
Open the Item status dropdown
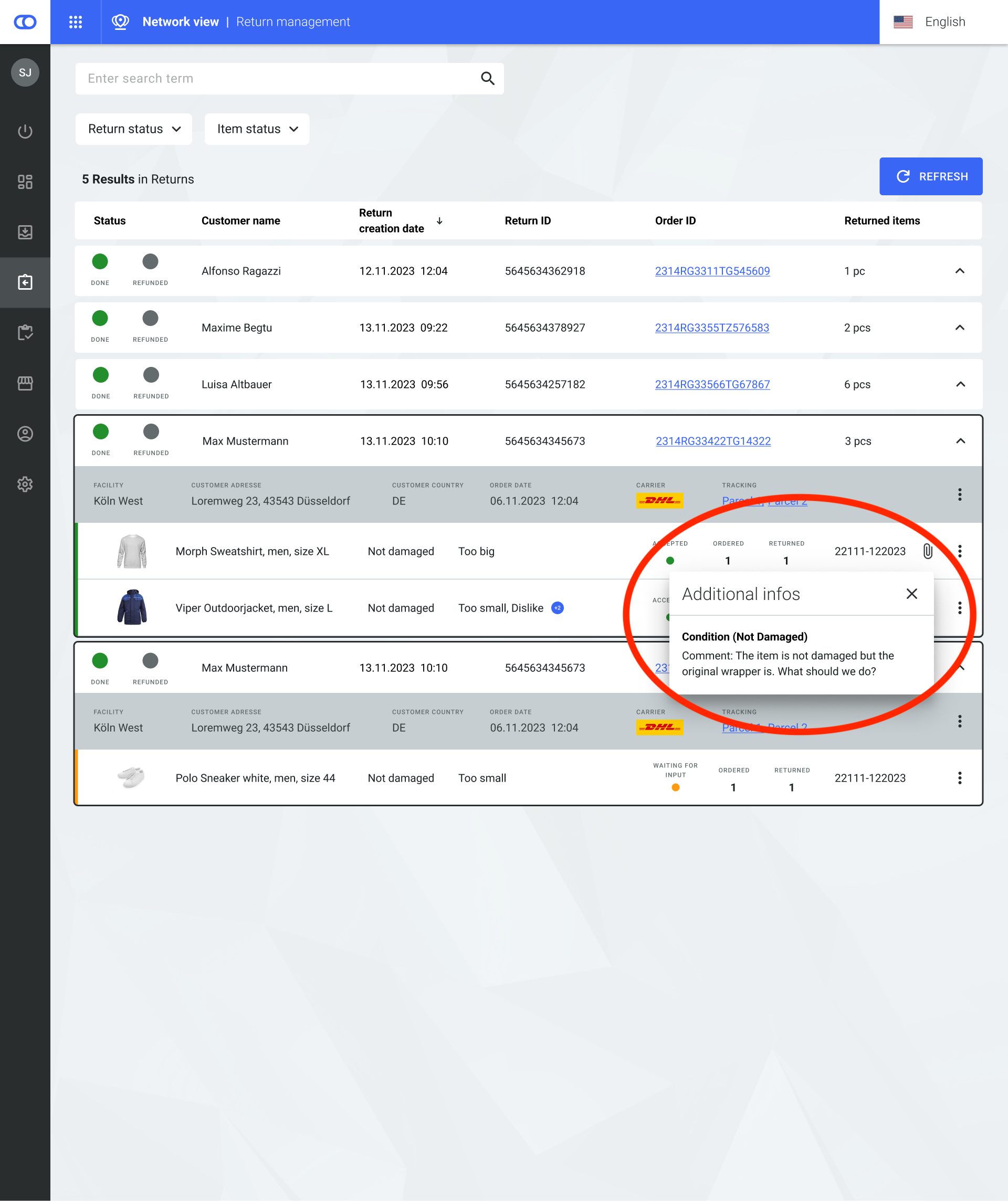(256, 129)
